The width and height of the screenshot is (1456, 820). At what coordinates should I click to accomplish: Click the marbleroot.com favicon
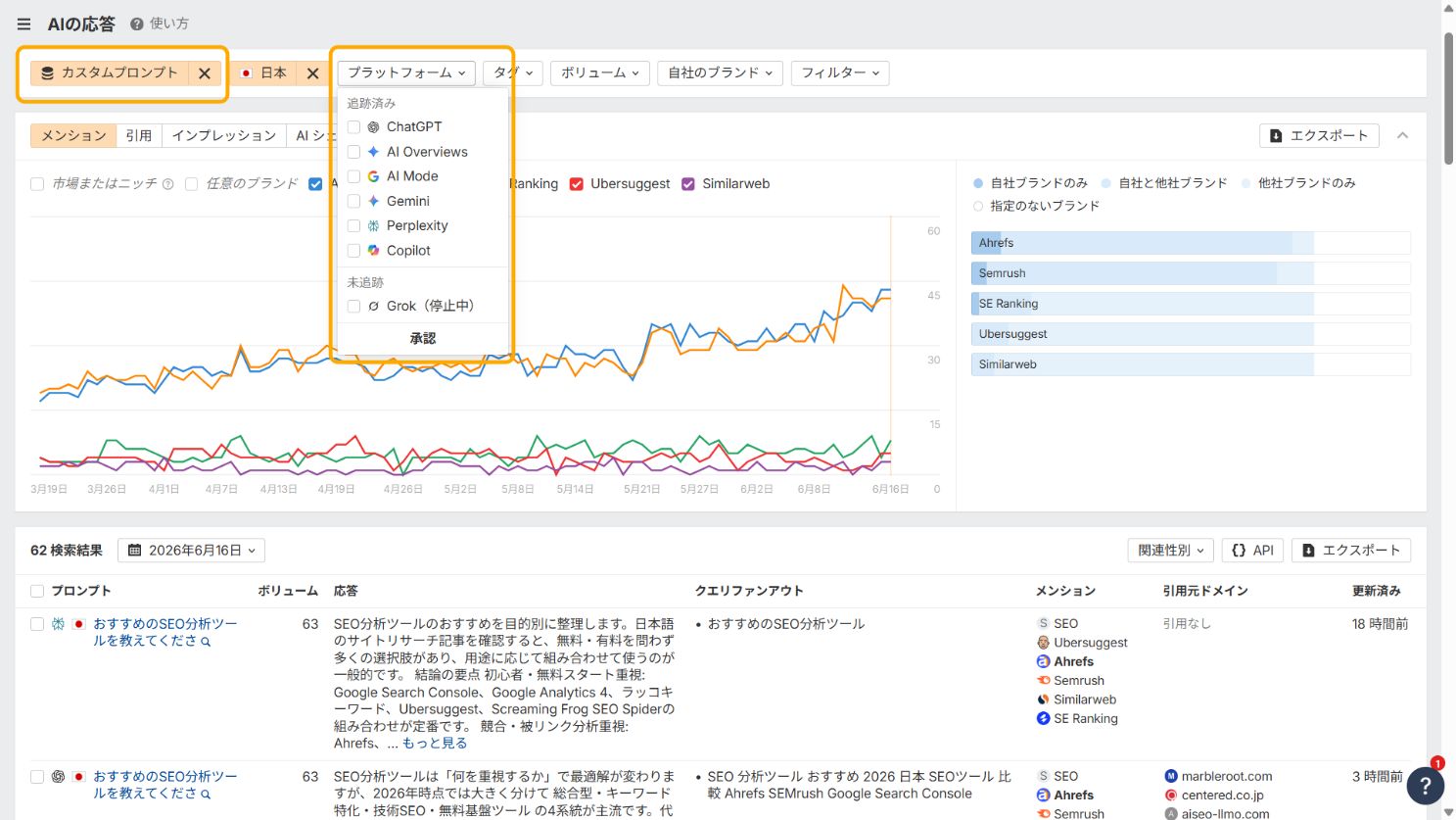[x=1170, y=776]
